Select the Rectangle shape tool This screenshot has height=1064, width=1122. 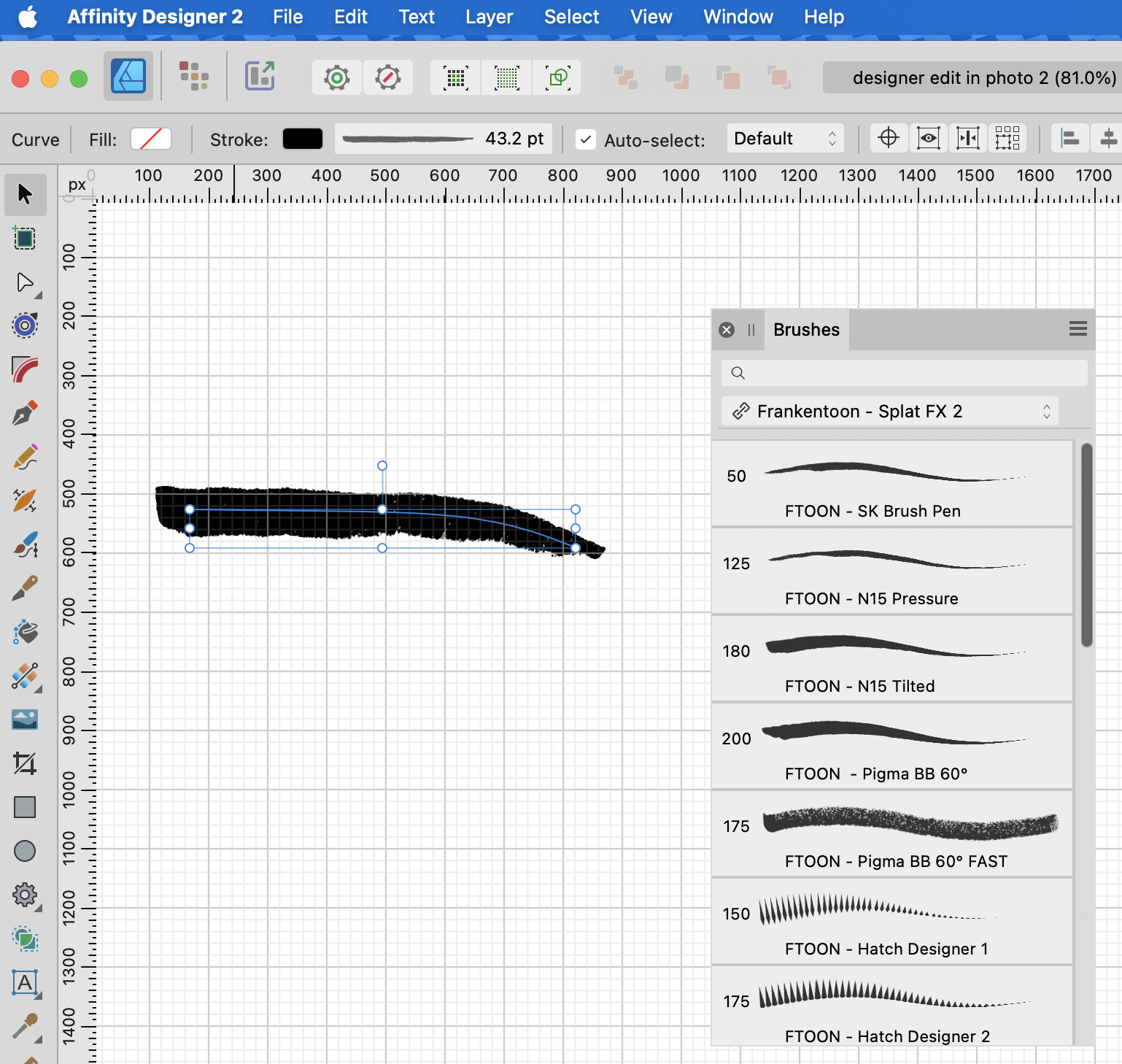click(x=25, y=807)
